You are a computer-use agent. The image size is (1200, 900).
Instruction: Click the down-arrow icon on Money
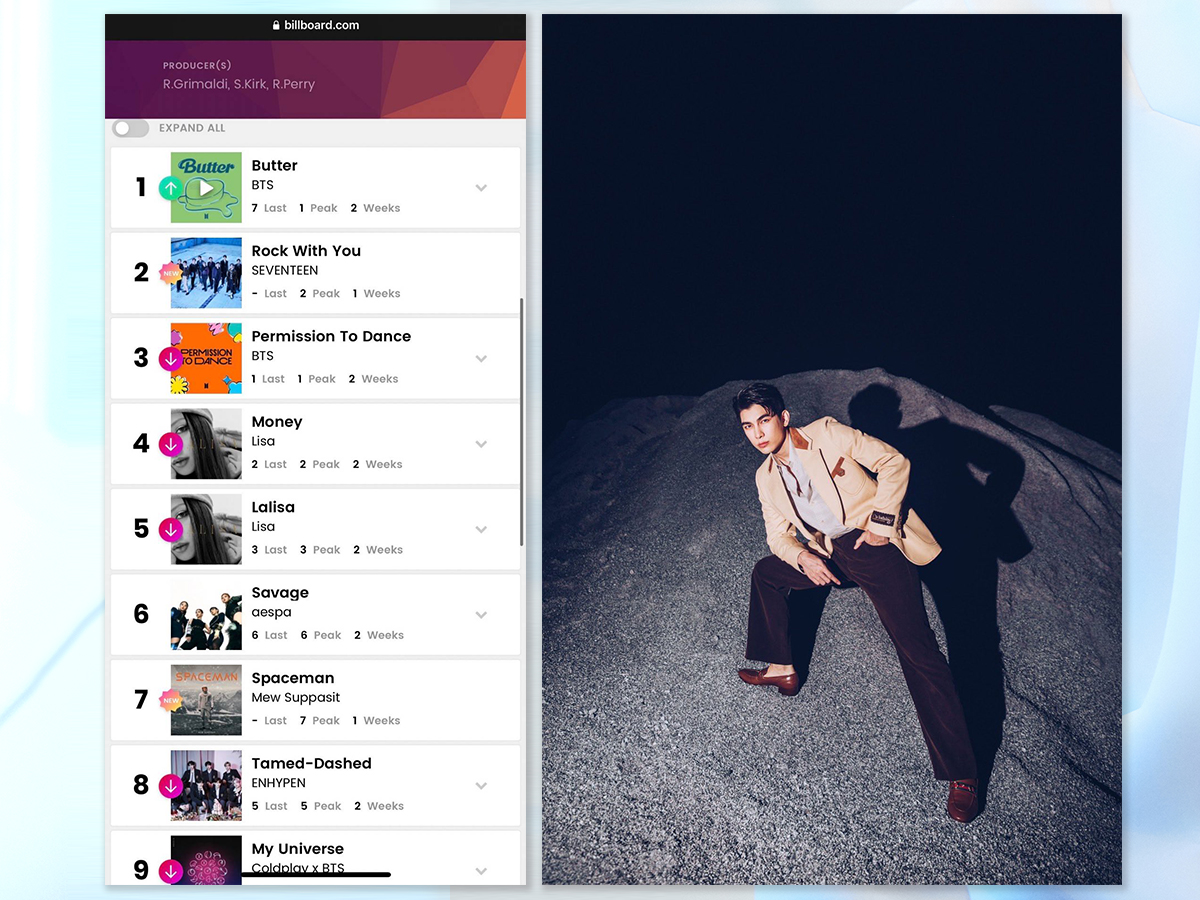pos(171,444)
